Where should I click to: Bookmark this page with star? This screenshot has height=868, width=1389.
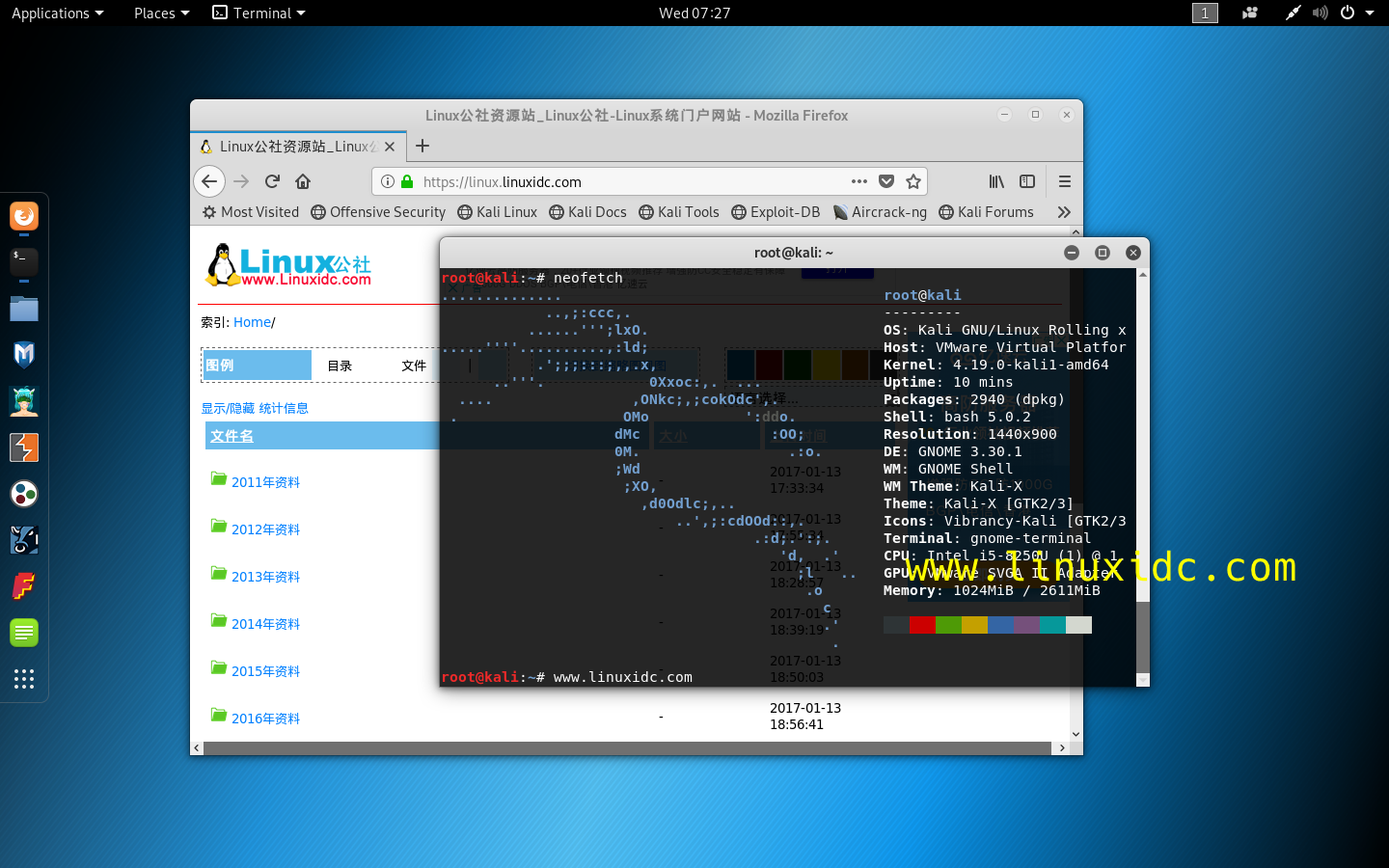click(913, 181)
